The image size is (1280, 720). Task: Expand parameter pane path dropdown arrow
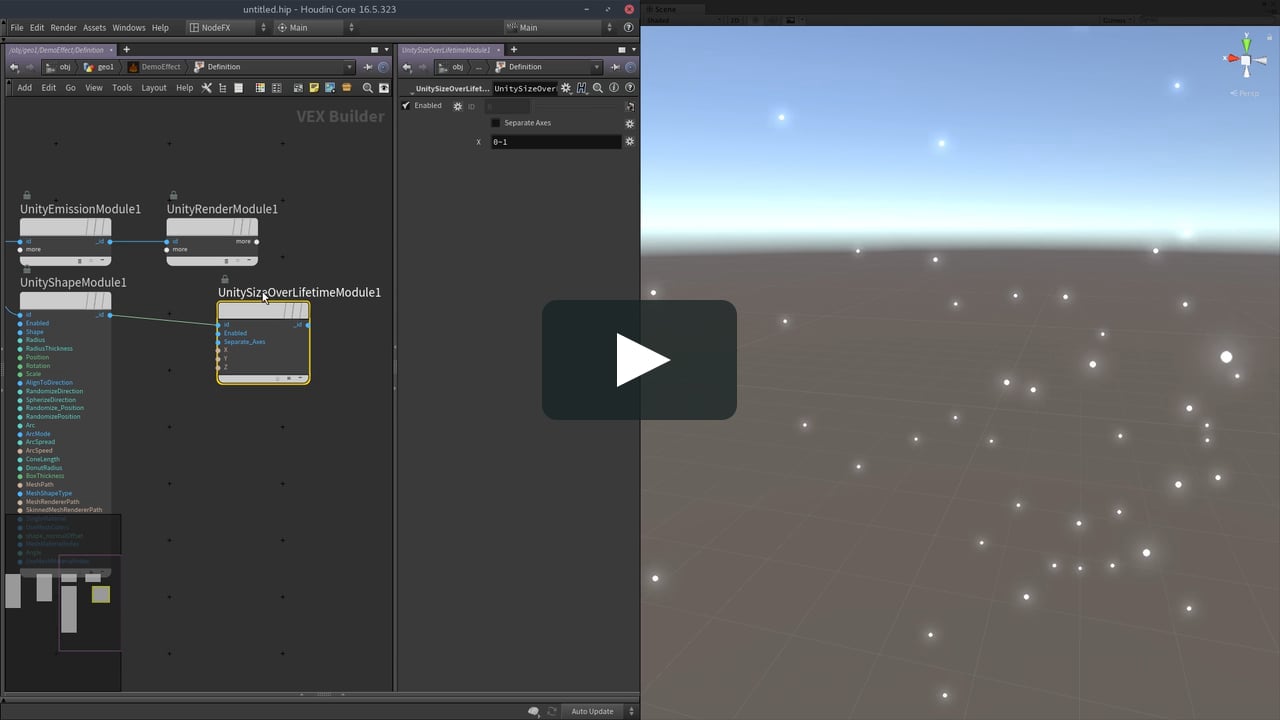click(x=596, y=67)
